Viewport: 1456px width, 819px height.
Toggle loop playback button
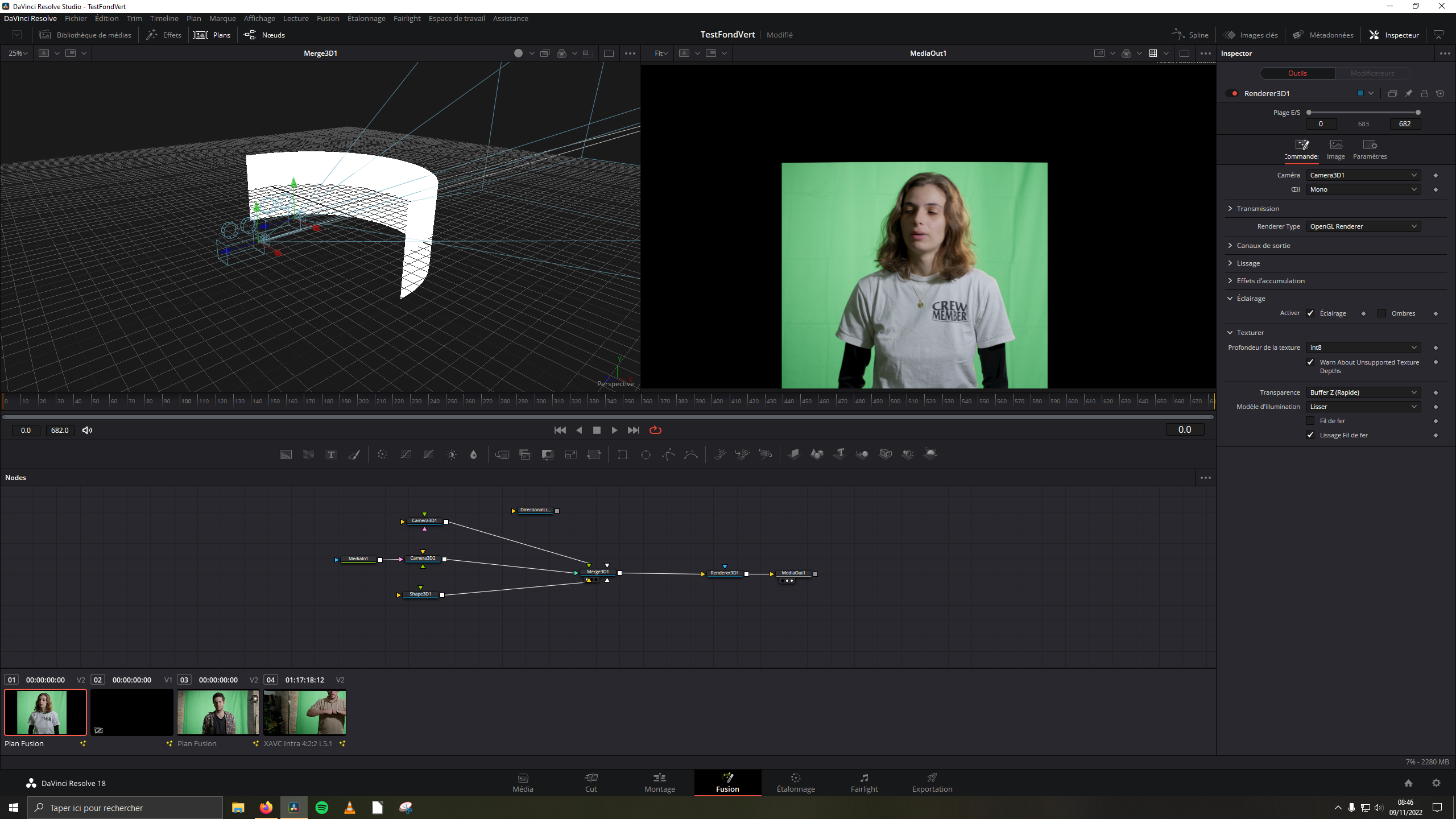655,430
